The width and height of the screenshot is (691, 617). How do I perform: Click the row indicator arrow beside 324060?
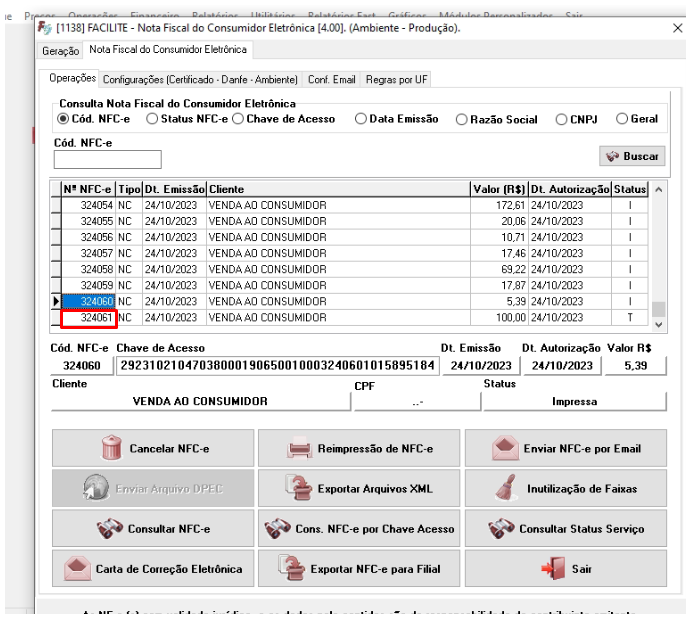click(x=56, y=301)
